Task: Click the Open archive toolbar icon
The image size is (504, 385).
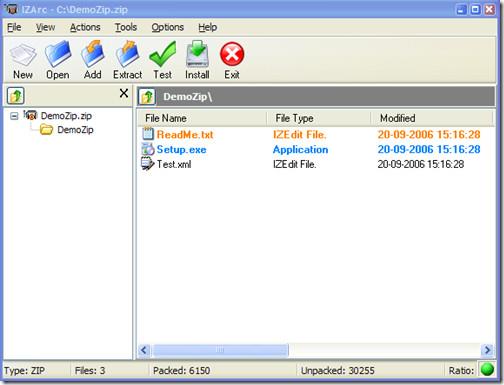Action: tap(58, 54)
